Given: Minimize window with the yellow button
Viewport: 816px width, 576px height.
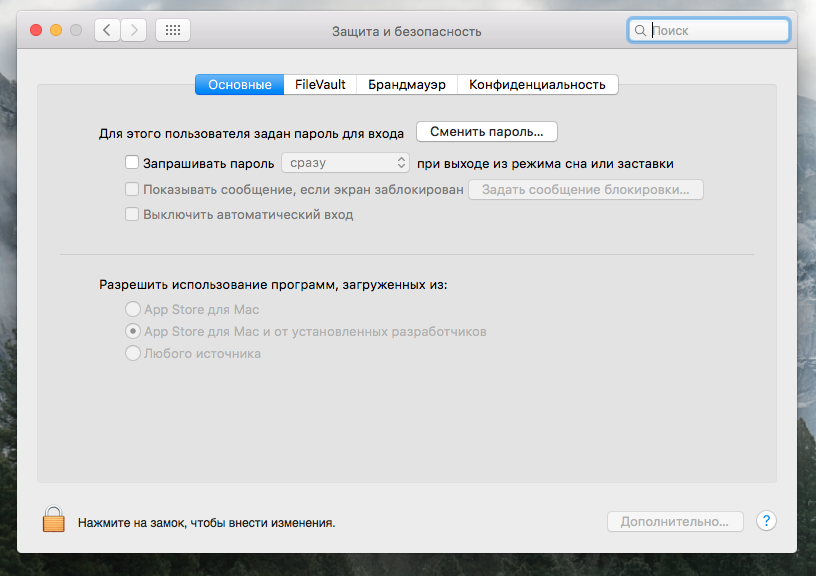Looking at the screenshot, I should pyautogui.click(x=56, y=30).
